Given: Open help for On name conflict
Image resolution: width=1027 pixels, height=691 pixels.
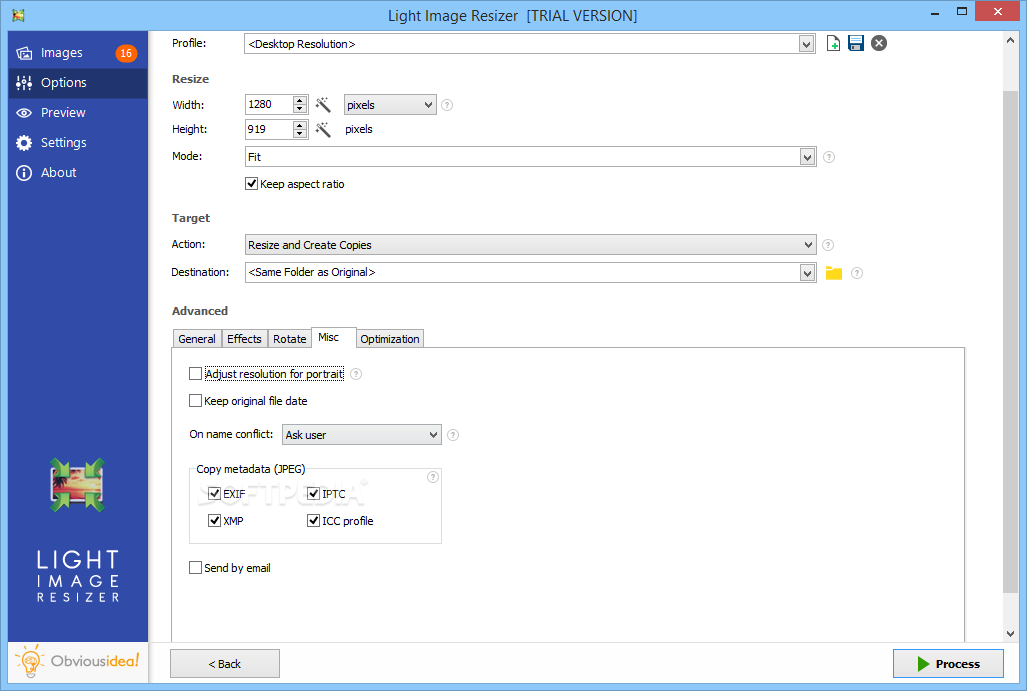Looking at the screenshot, I should (x=453, y=435).
